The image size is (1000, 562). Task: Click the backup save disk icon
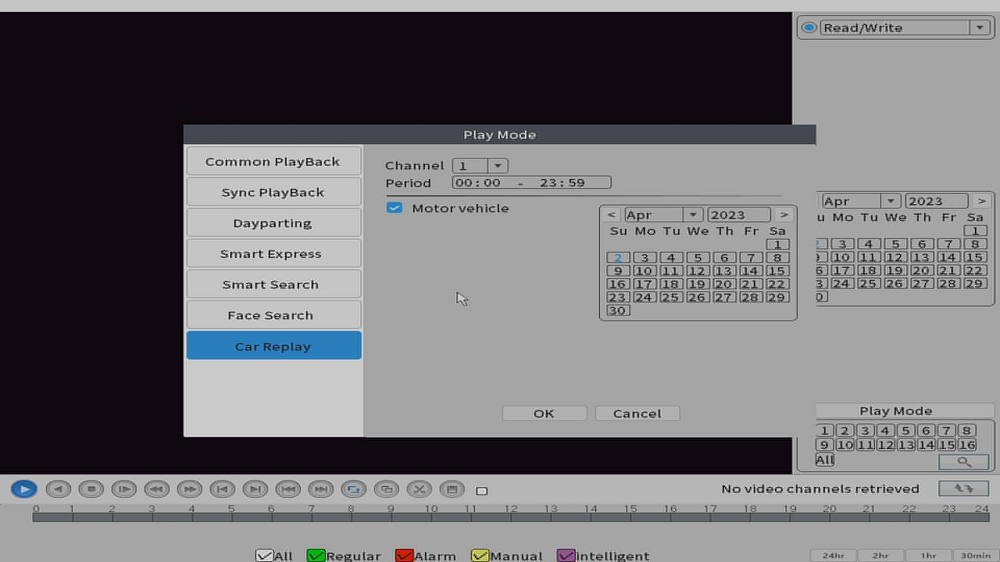pos(452,489)
